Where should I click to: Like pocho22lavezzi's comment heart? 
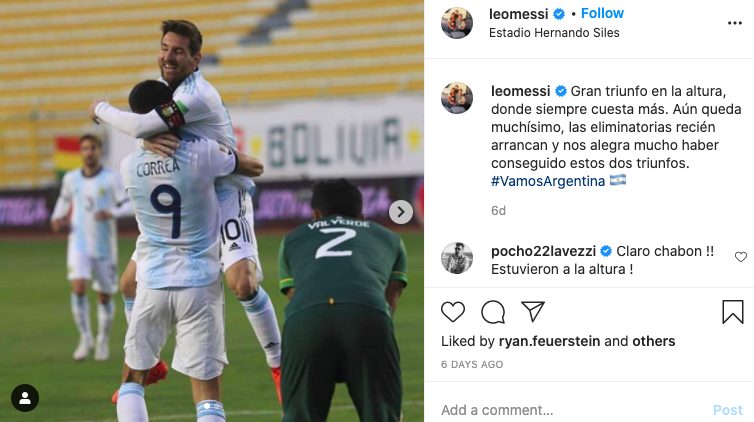741,257
